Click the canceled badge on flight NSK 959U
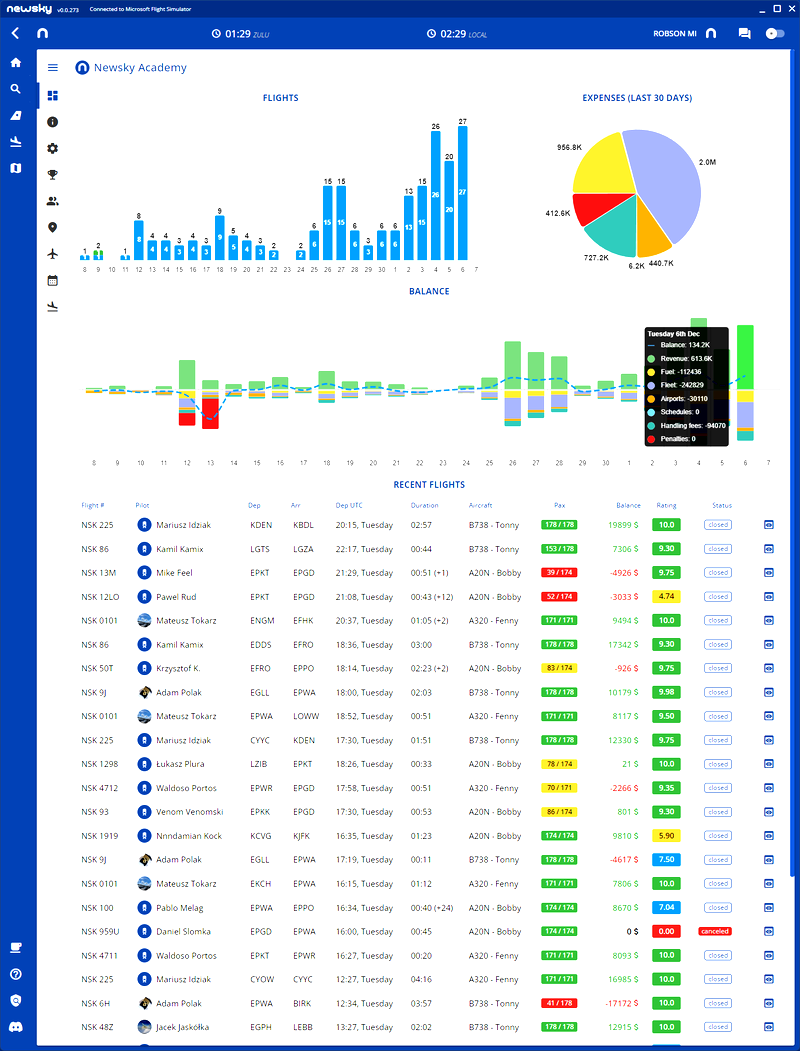The height and width of the screenshot is (1051, 800). click(x=717, y=931)
